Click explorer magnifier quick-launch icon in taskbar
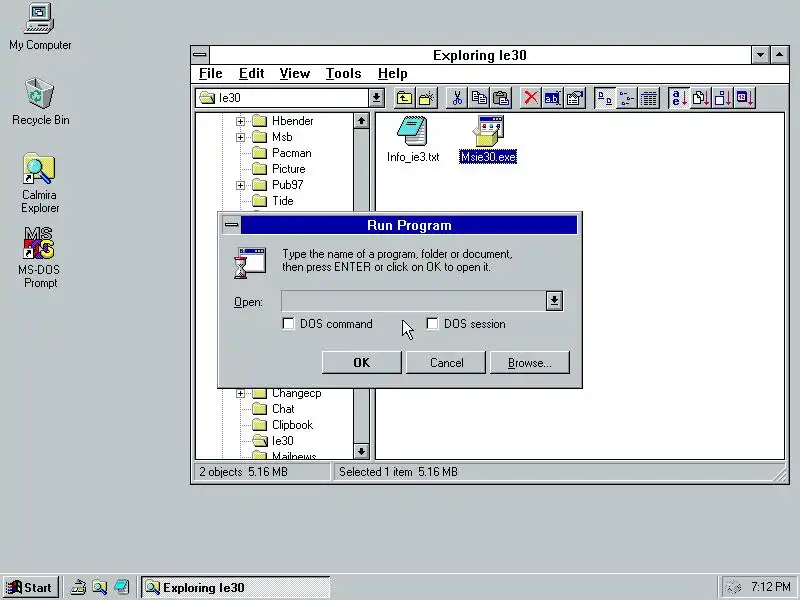This screenshot has width=800, height=600. pos(99,587)
